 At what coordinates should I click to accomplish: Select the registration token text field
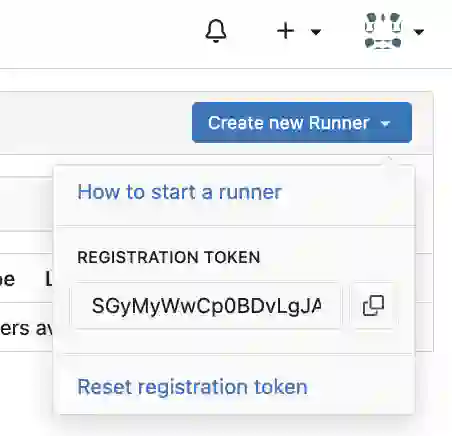pyautogui.click(x=207, y=305)
